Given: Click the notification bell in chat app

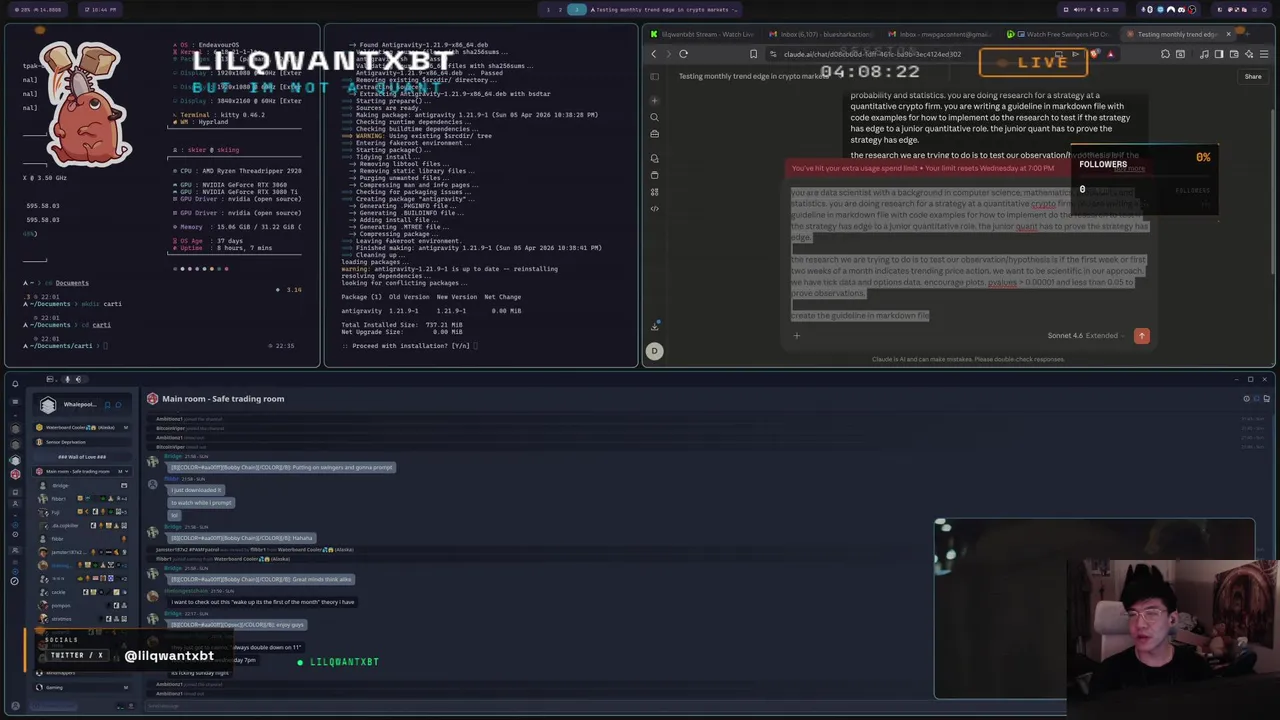Looking at the screenshot, I should (x=15, y=383).
